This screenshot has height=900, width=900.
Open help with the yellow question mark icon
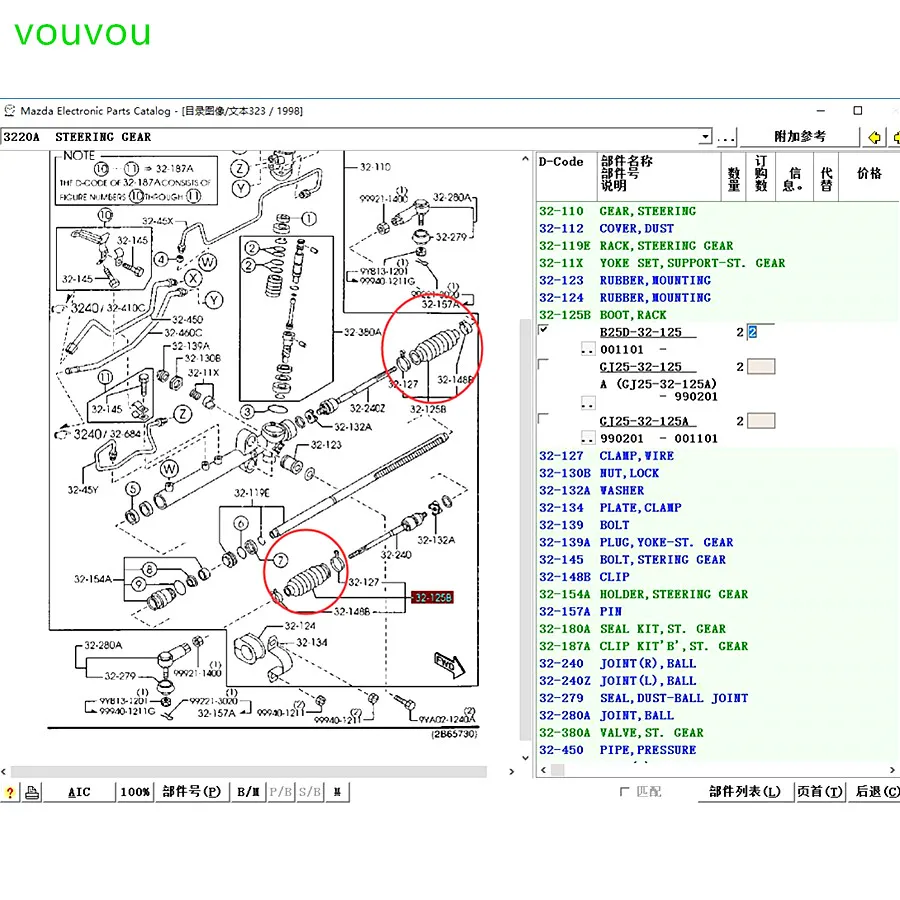pyautogui.click(x=10, y=793)
